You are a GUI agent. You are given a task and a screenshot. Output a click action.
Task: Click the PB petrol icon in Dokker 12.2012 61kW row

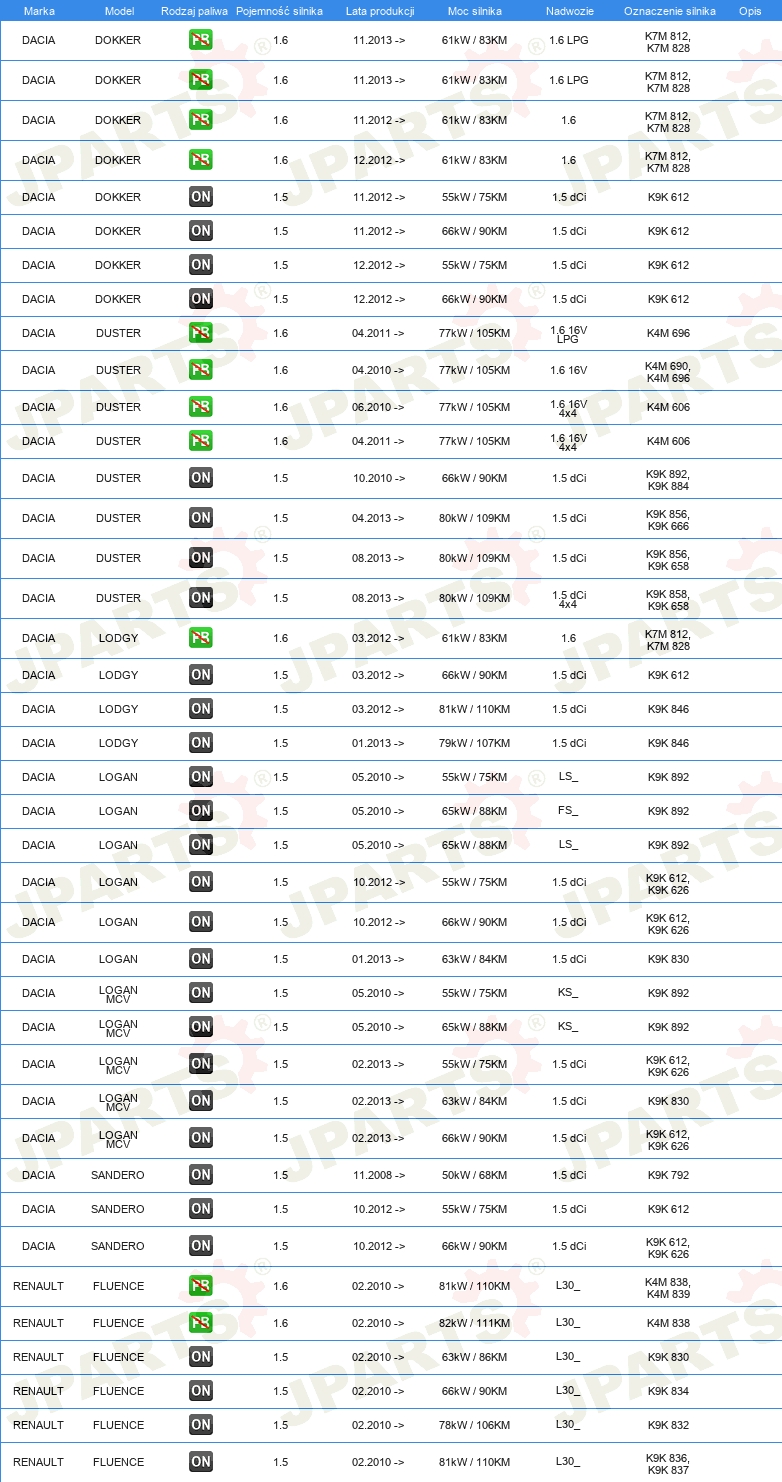click(200, 160)
